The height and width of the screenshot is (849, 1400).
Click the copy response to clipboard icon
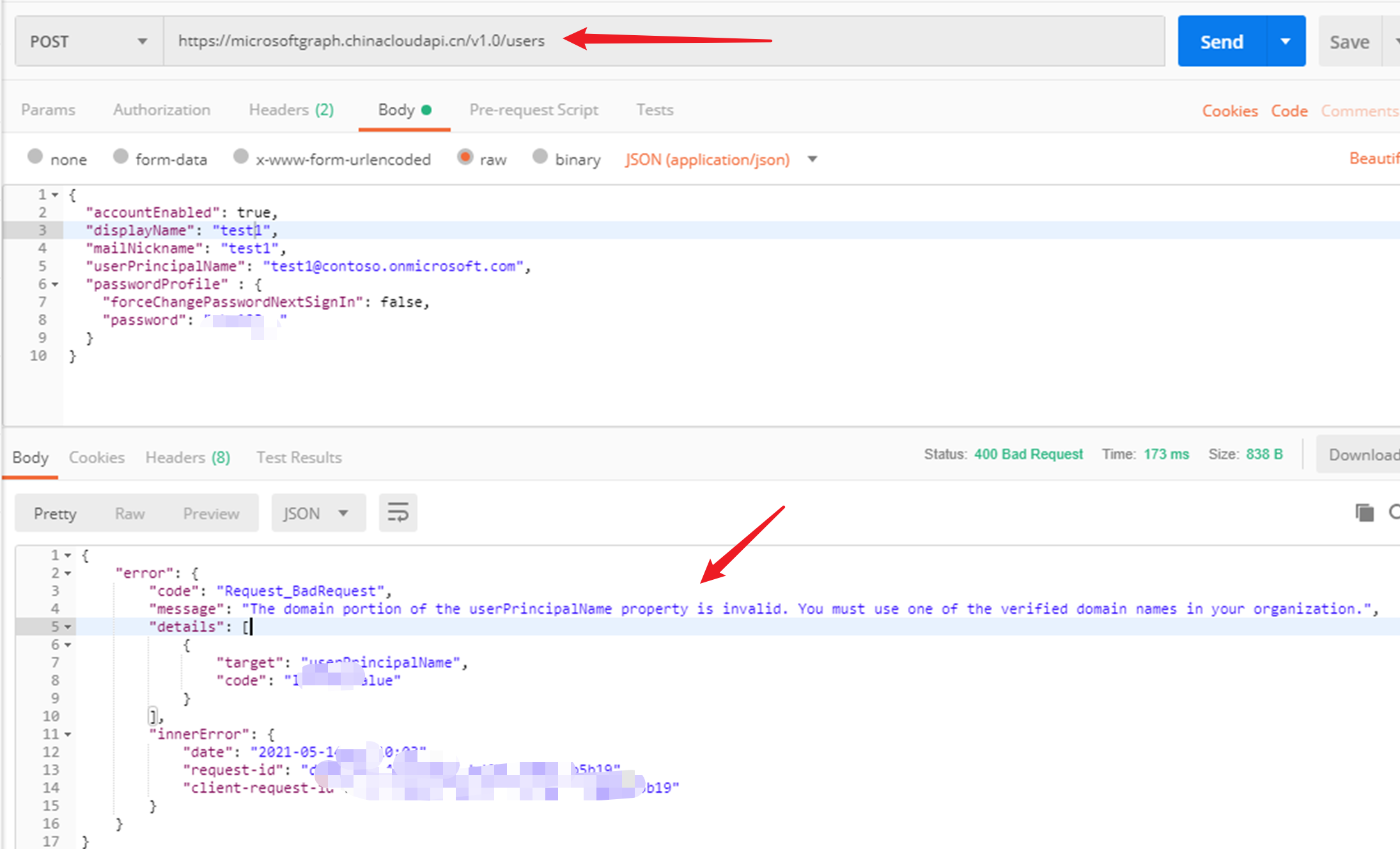[1364, 512]
